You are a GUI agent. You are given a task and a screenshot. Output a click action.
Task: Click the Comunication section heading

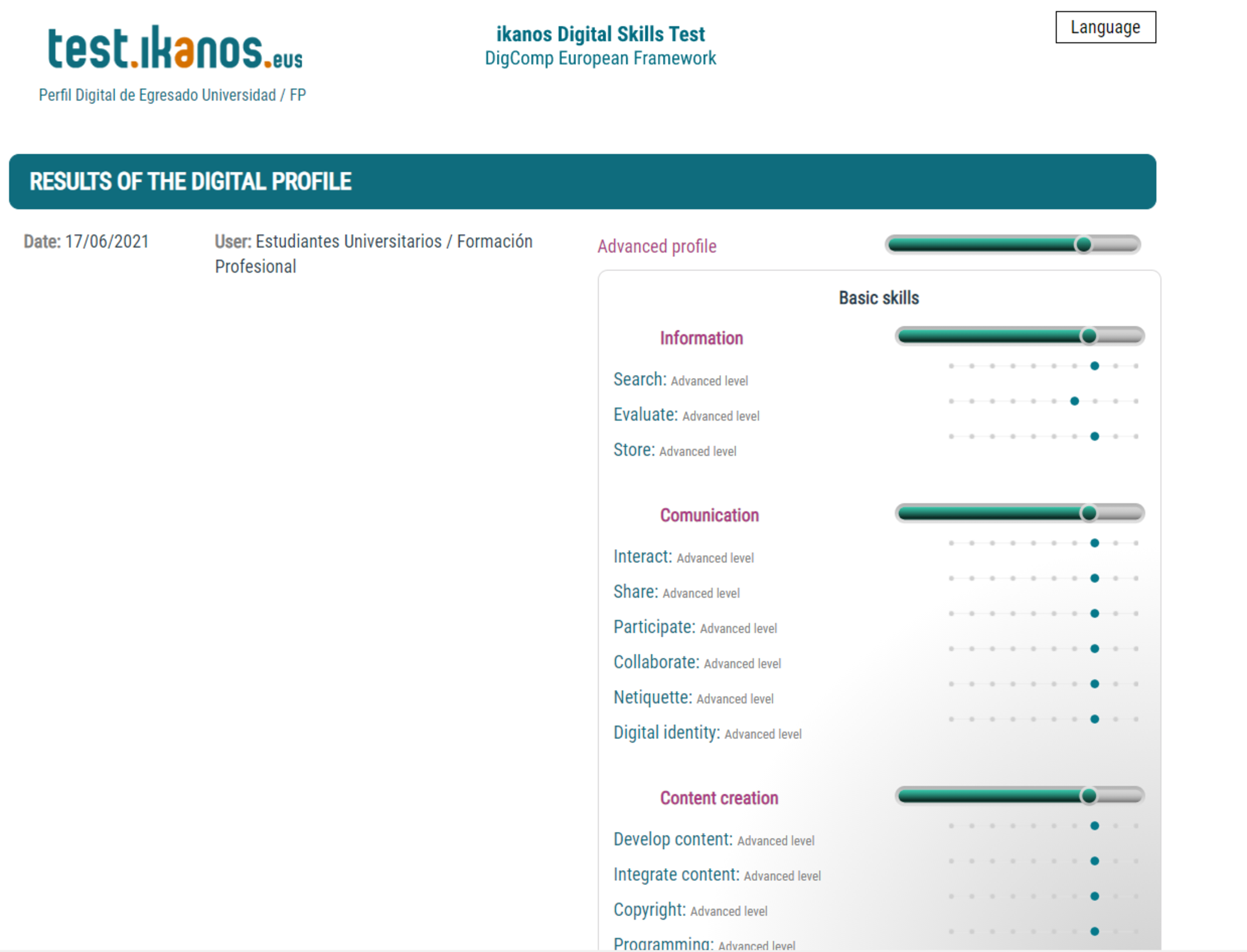point(709,516)
